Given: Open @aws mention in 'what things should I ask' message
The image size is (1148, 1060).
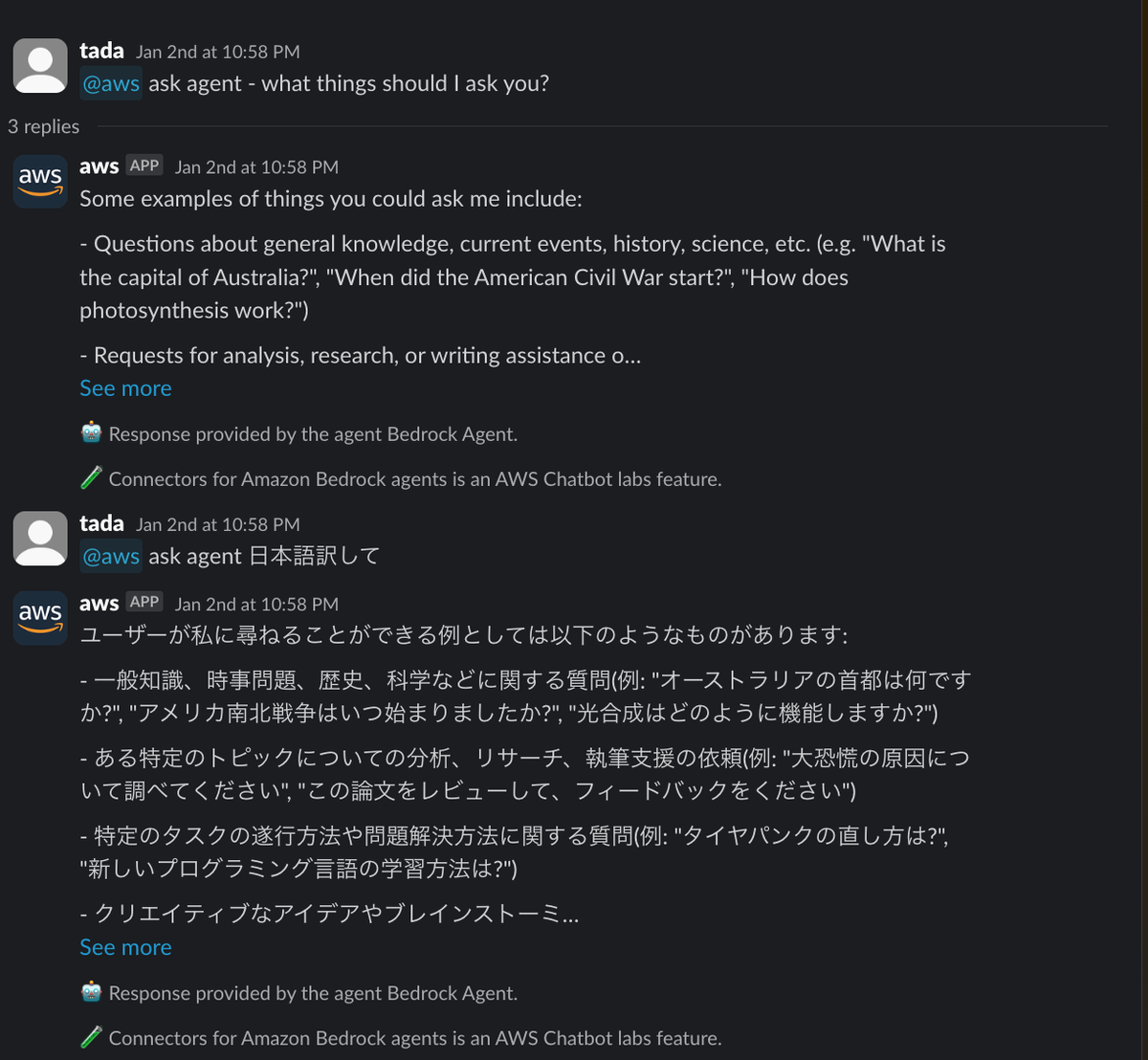Looking at the screenshot, I should point(111,83).
